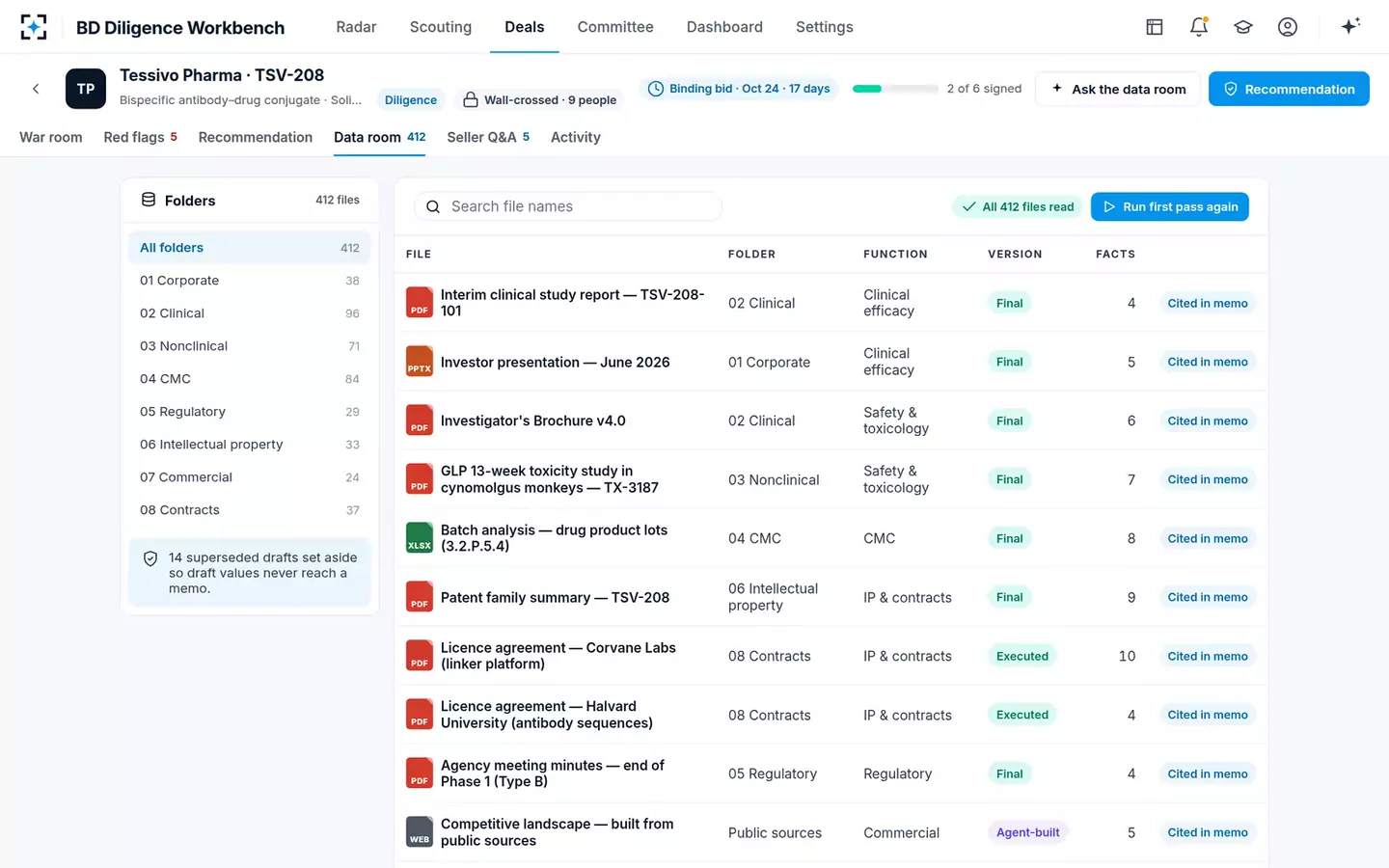Click the WEB icon for Competitive landscape
This screenshot has height=868, width=1389.
[x=420, y=832]
